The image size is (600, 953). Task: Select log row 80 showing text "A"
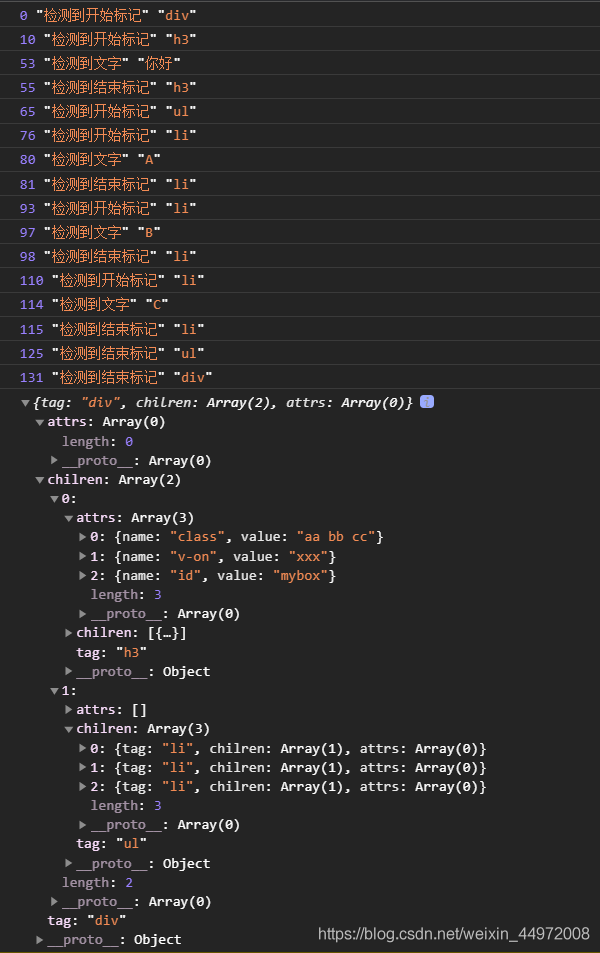pyautogui.click(x=300, y=159)
